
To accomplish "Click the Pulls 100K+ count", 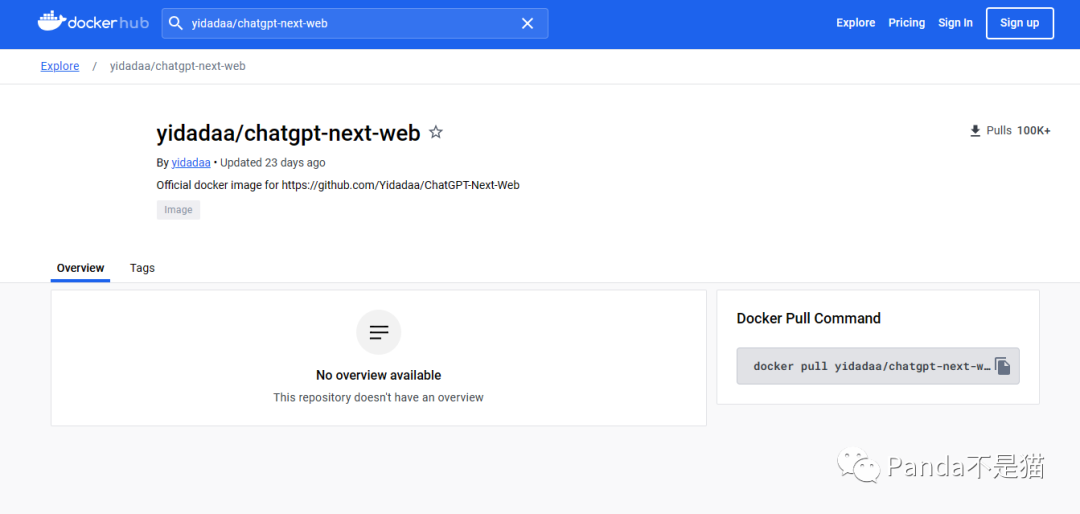I will (x=1018, y=131).
